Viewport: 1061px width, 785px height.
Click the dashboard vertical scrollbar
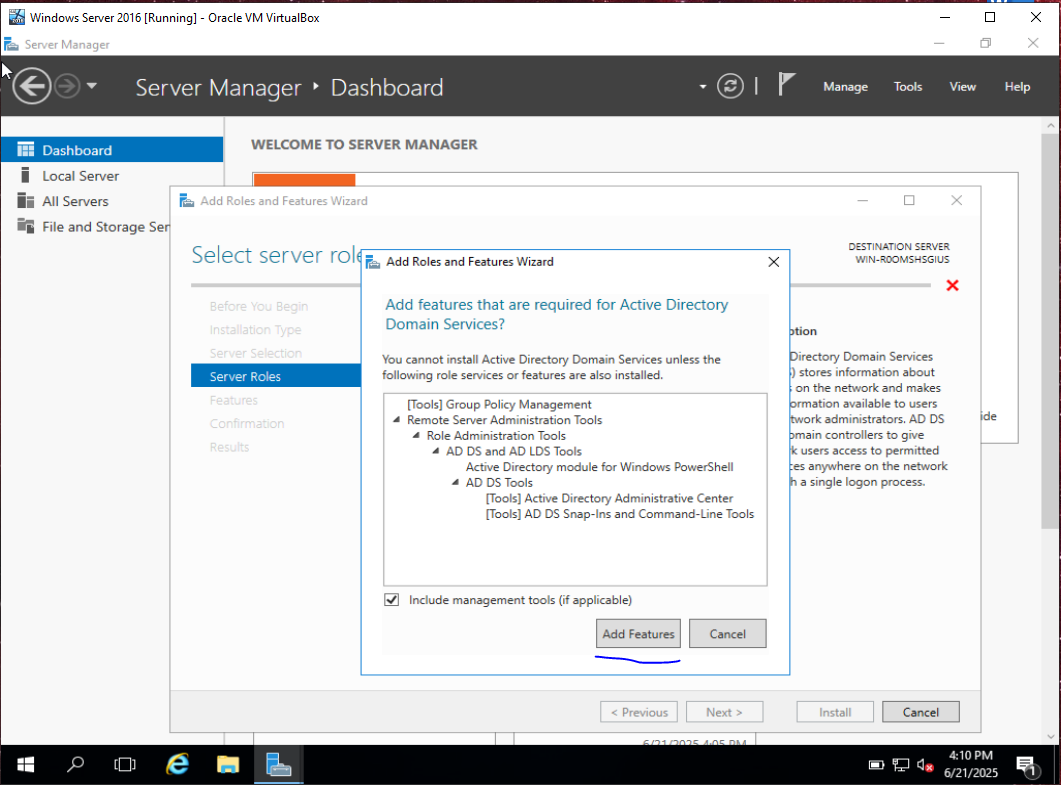point(1050,331)
